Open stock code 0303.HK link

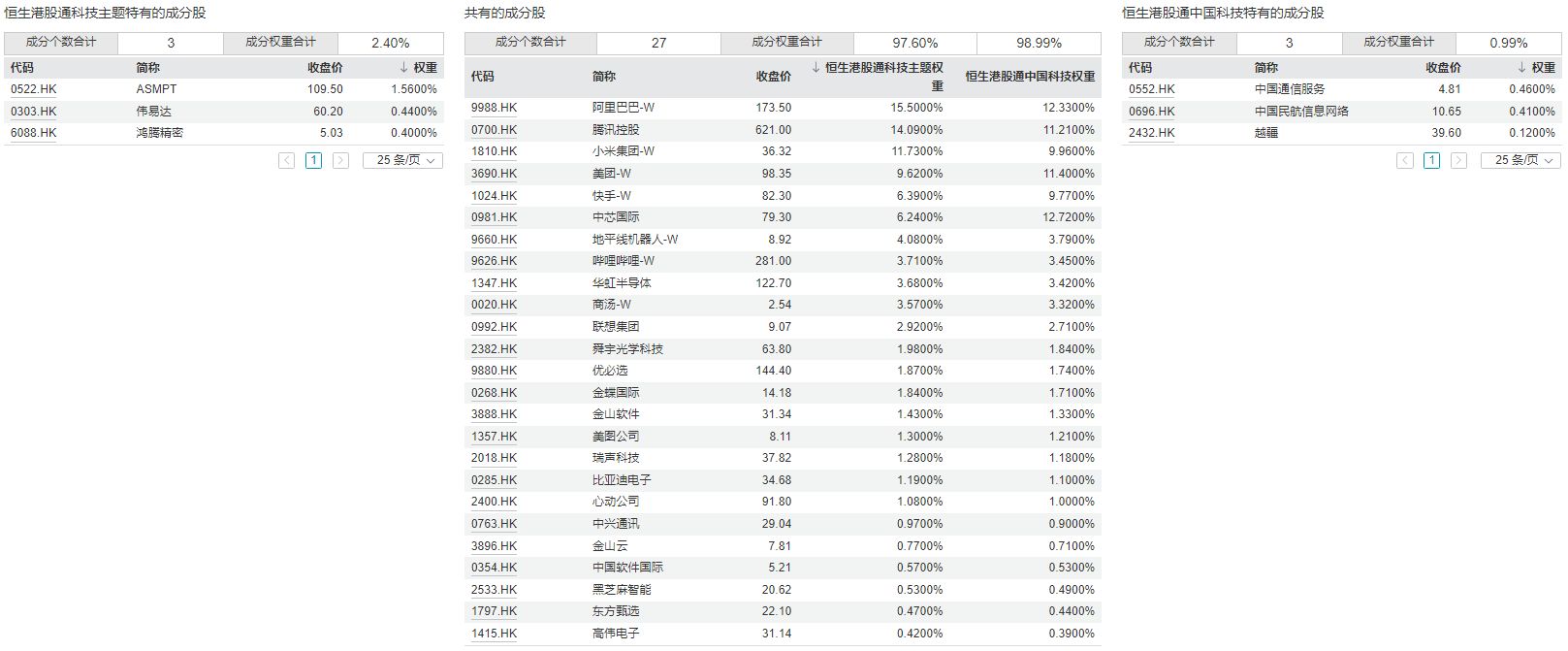click(34, 112)
